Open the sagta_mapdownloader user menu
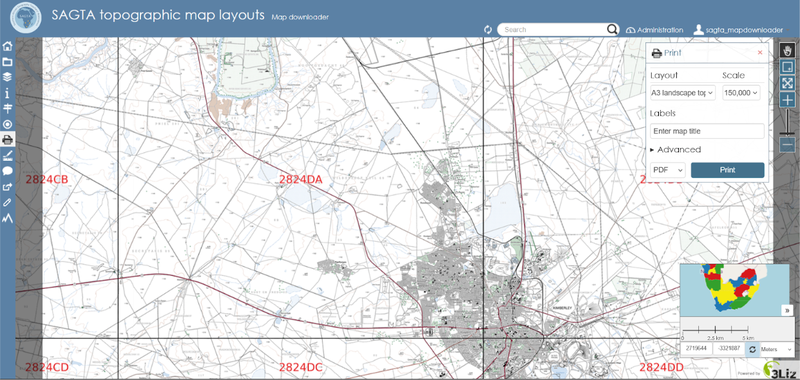 coord(742,30)
